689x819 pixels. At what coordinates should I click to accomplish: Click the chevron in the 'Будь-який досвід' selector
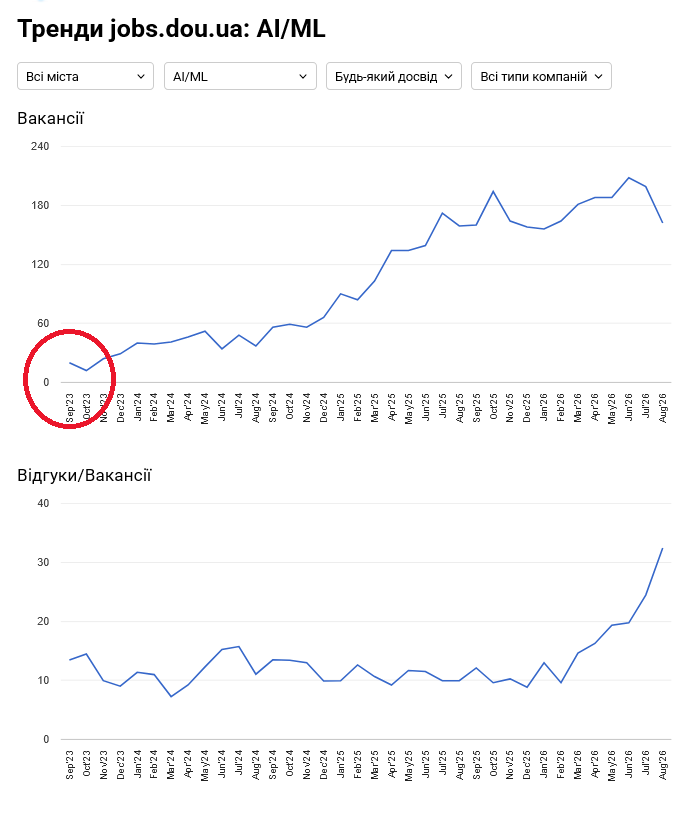[x=449, y=76]
